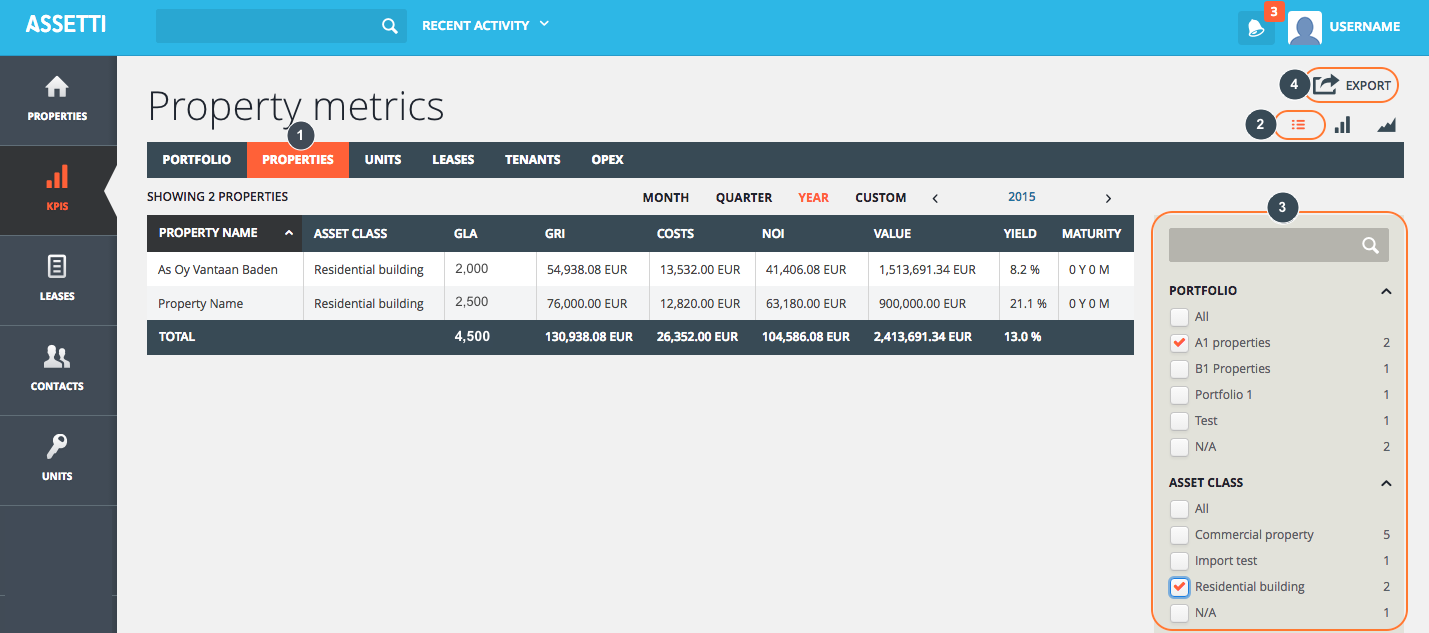Click the Export button

1354,86
